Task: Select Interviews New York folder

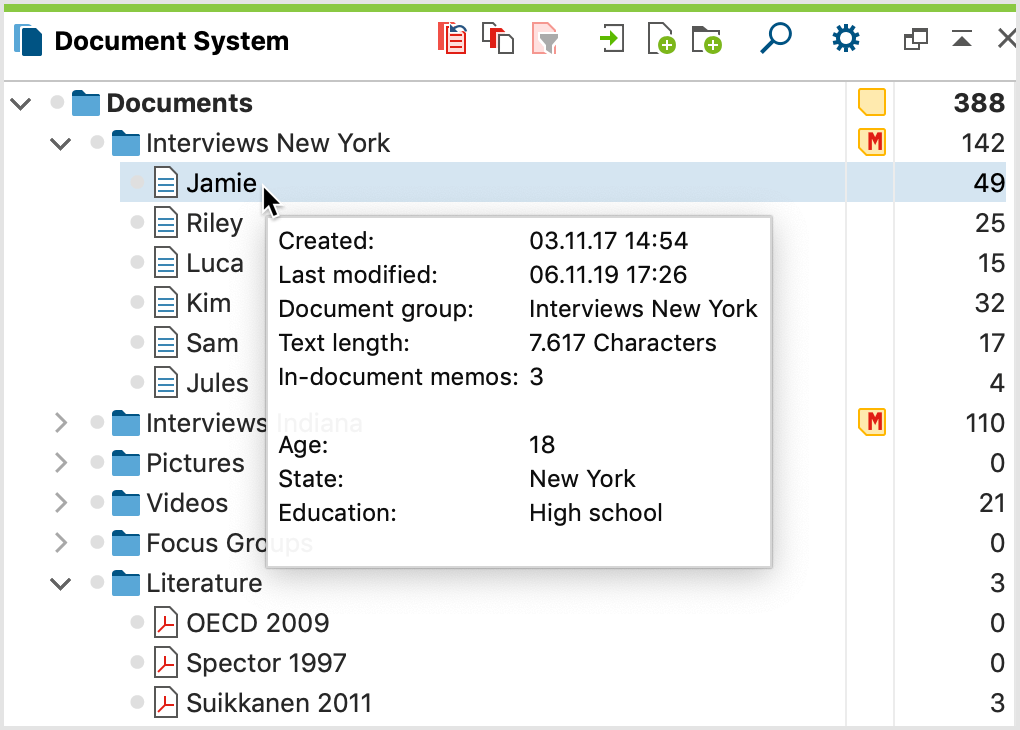Action: coord(268,143)
